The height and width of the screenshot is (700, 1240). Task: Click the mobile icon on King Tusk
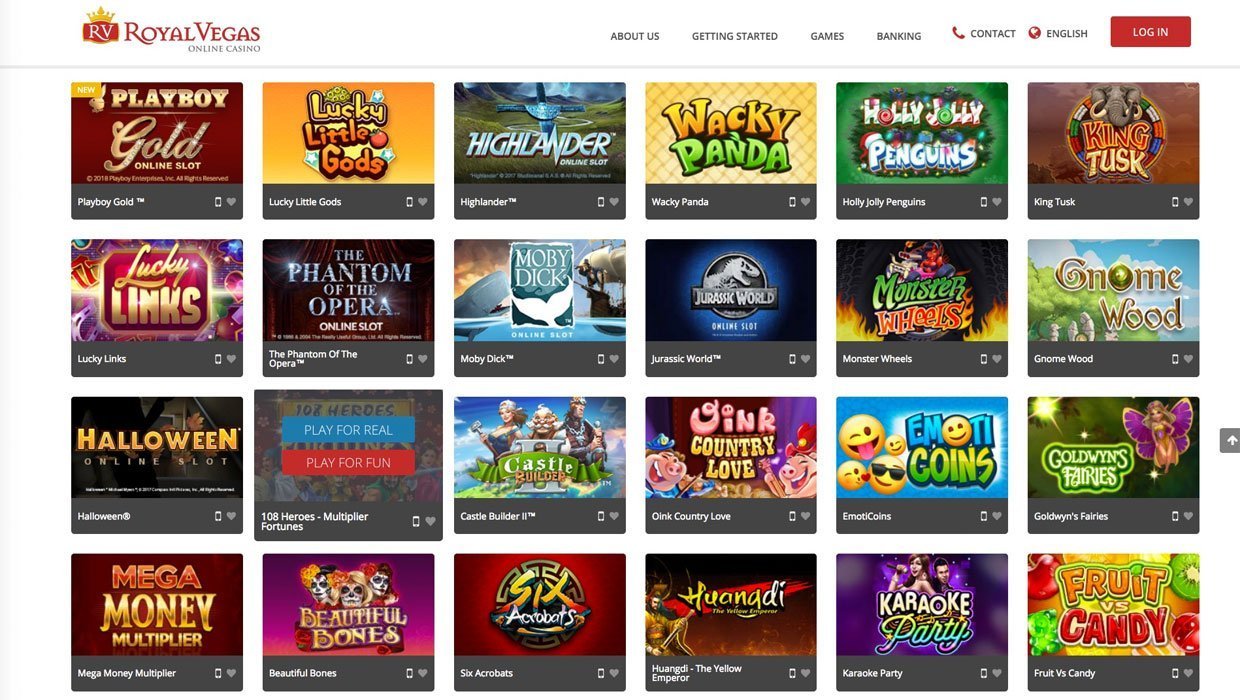pyautogui.click(x=1175, y=202)
